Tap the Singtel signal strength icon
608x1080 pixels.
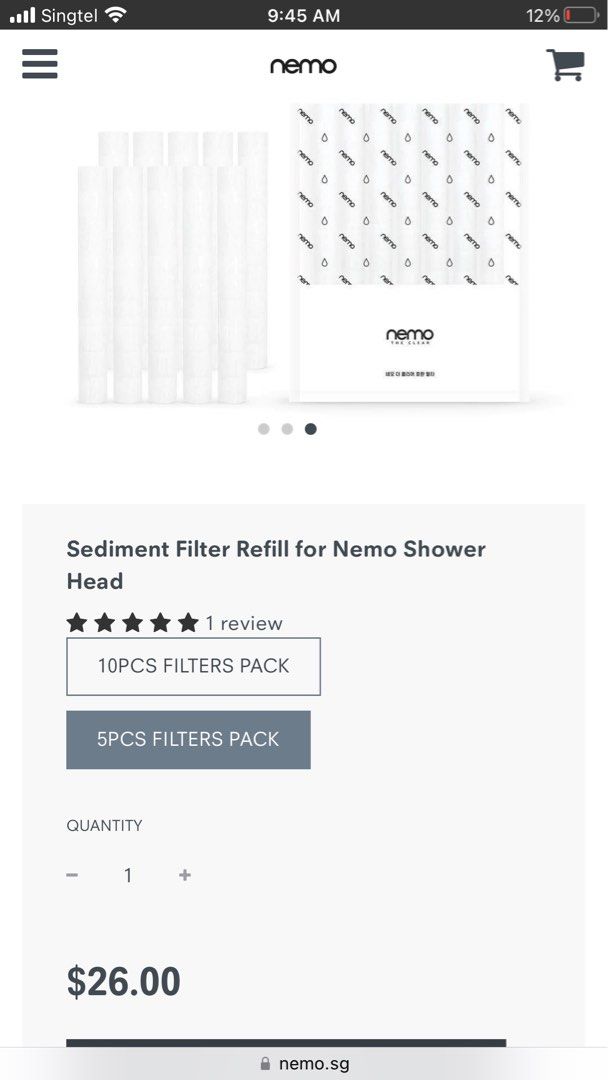point(22,15)
